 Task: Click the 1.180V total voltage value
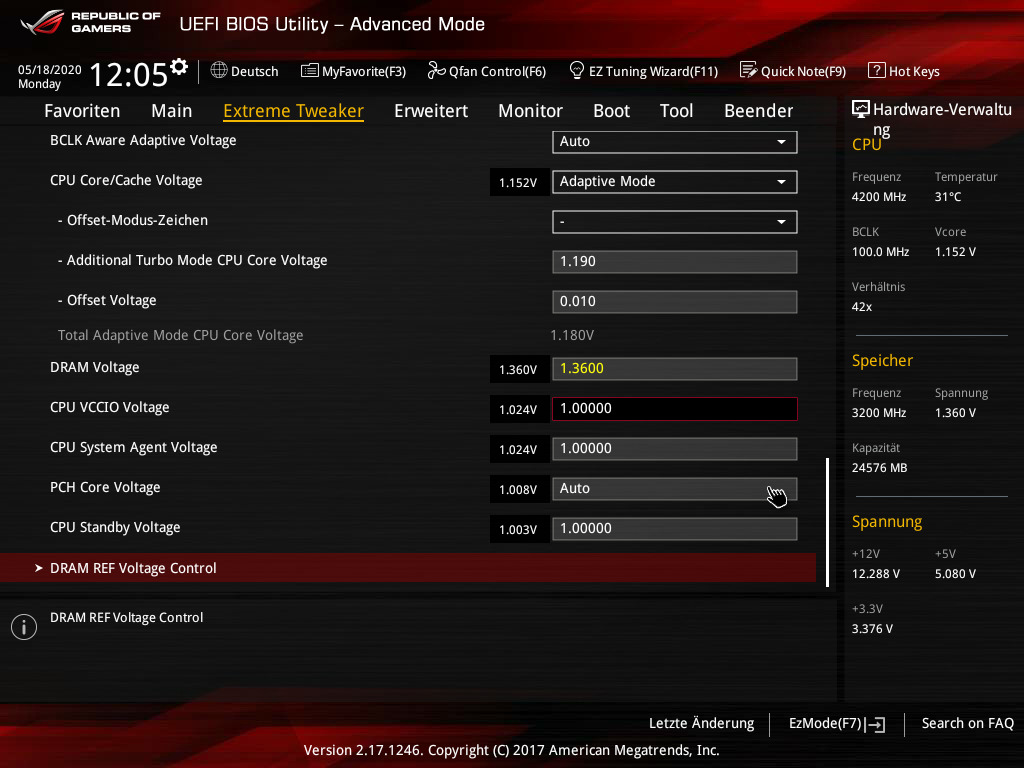(x=572, y=335)
